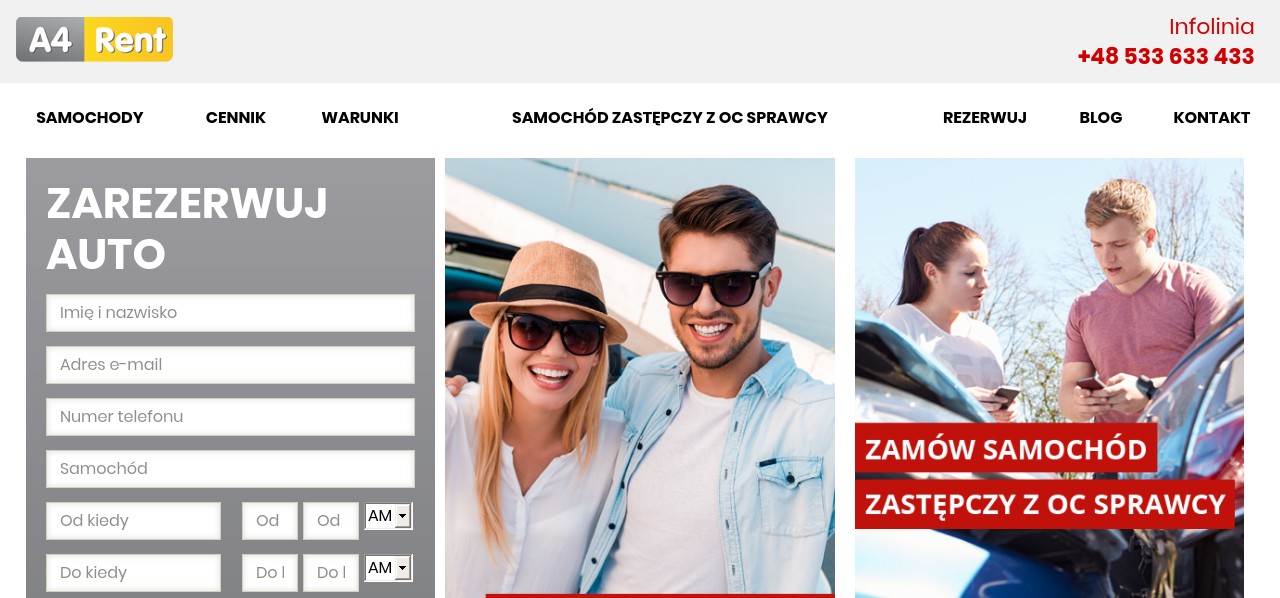1280x598 pixels.
Task: Focus the Imię i nazwisko field
Action: (230, 313)
